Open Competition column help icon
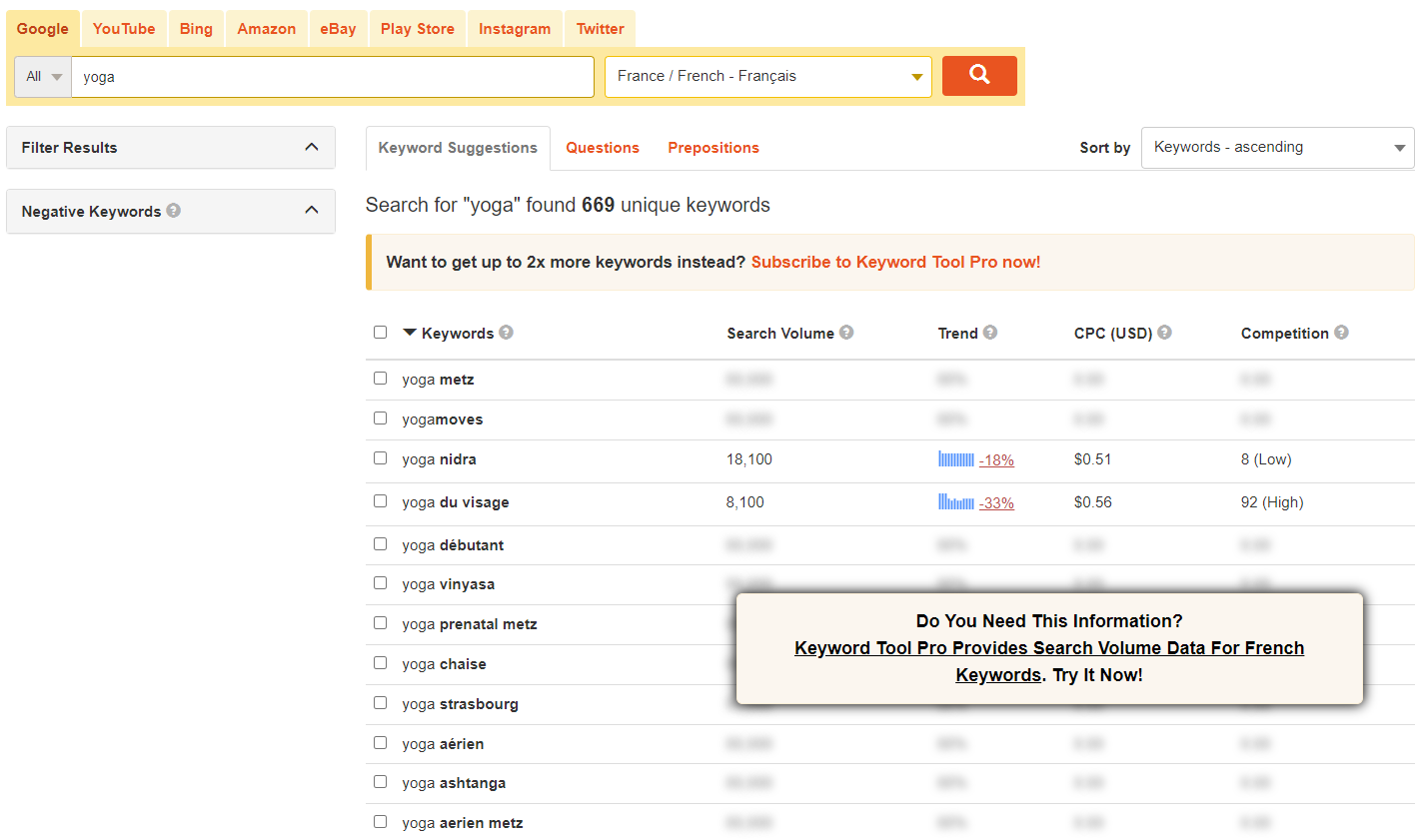 pos(1341,333)
